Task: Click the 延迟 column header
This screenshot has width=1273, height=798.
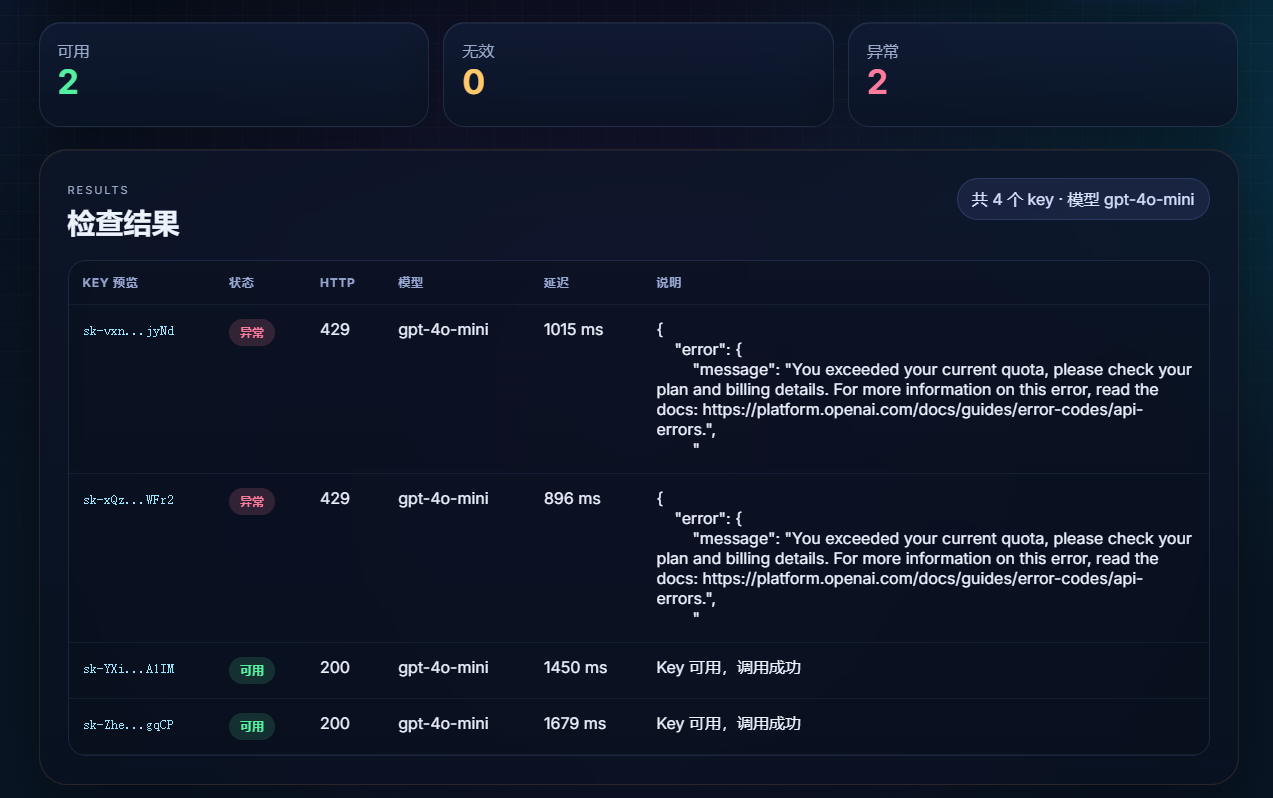Action: coord(556,283)
